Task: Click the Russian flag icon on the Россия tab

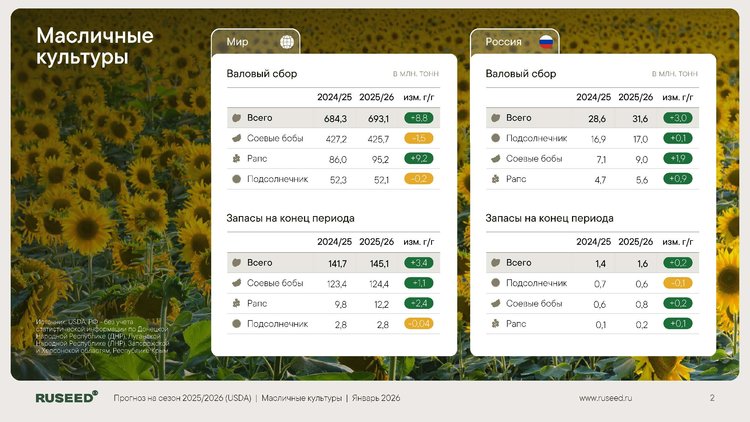Action: pos(546,42)
